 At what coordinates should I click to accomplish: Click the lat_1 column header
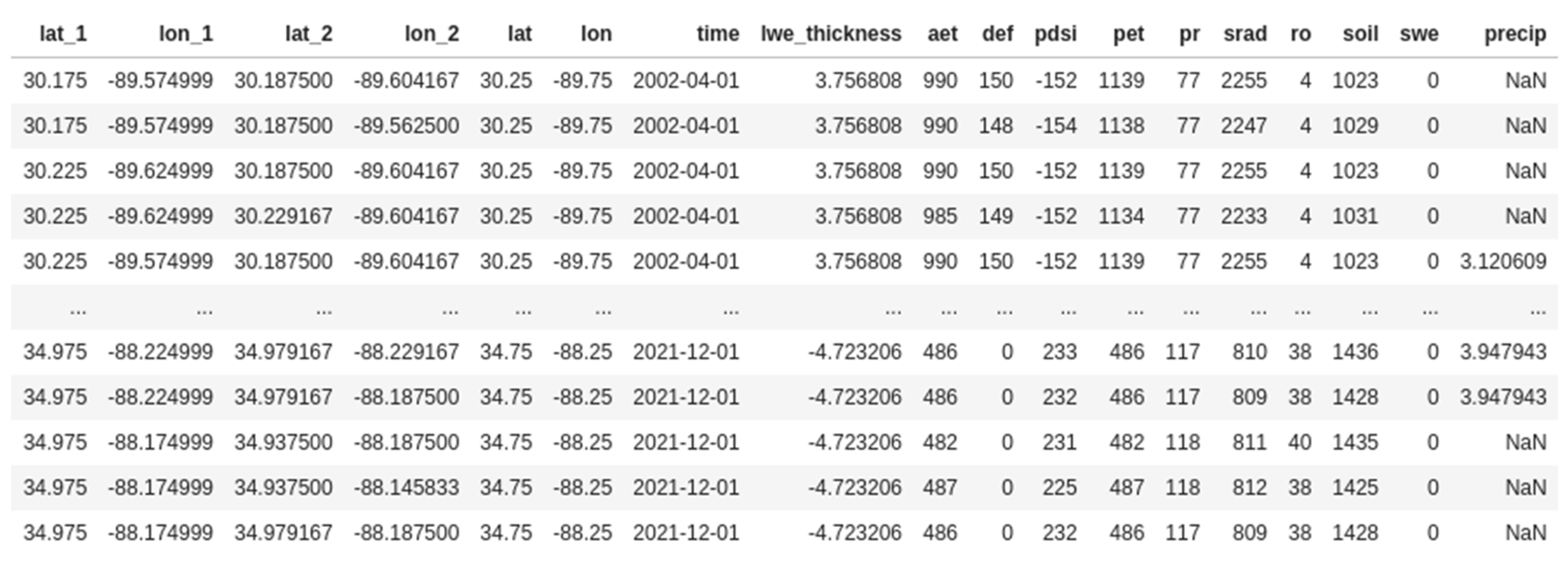(63, 34)
